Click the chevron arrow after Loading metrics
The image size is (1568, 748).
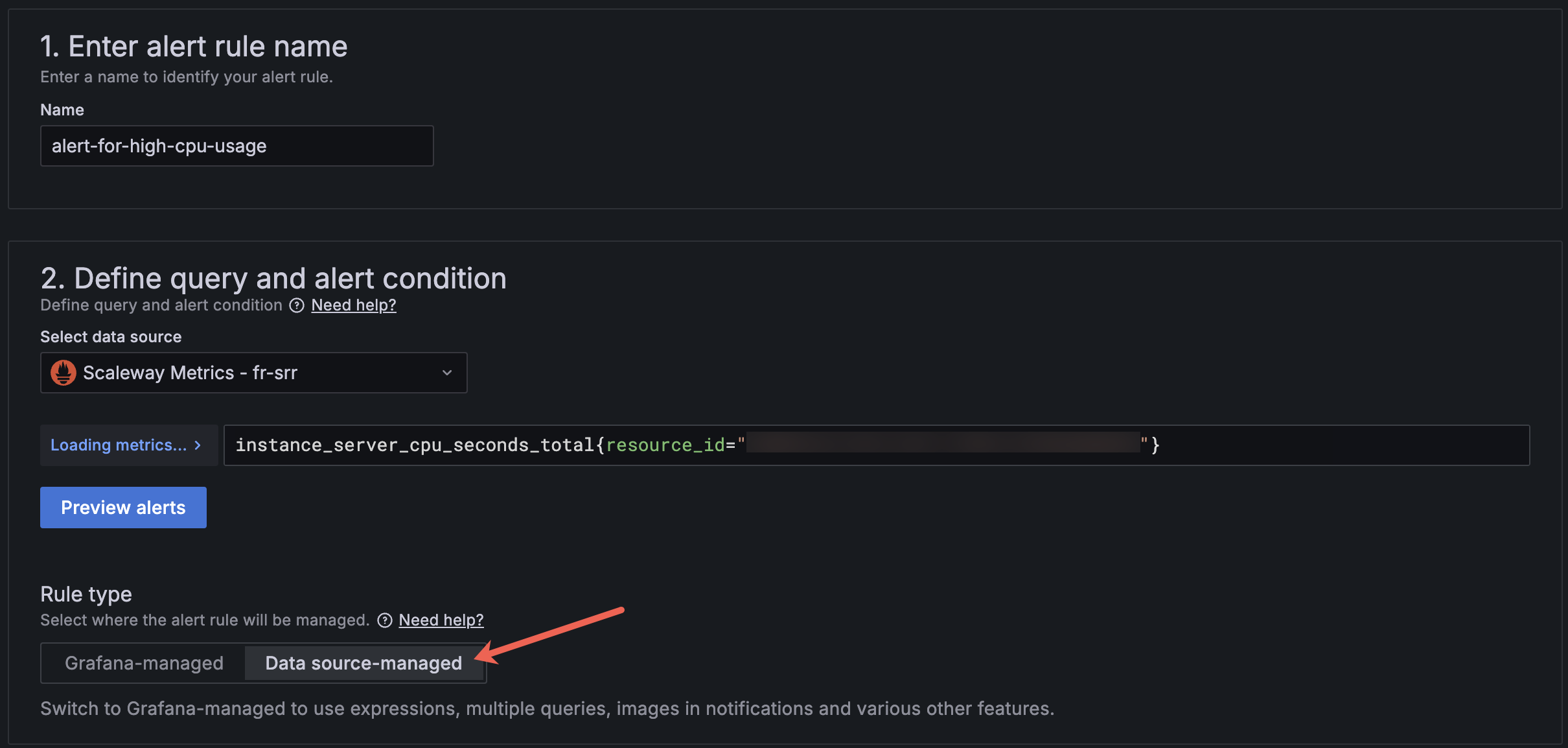point(198,445)
